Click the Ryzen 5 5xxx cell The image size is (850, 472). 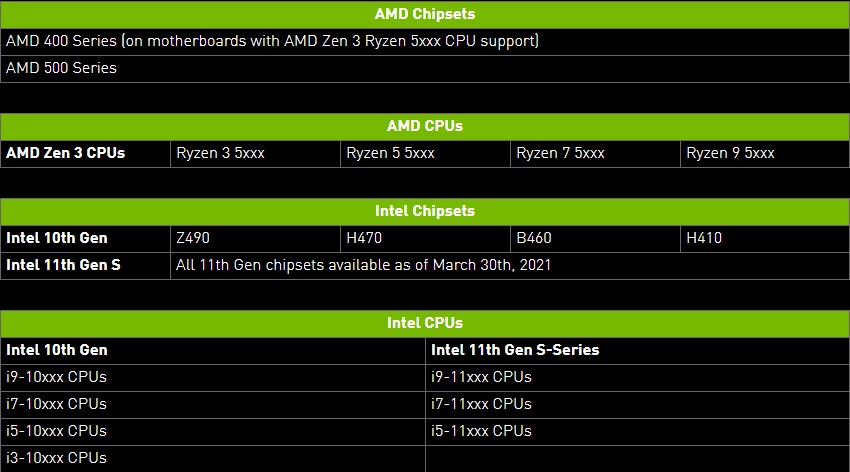pos(390,153)
